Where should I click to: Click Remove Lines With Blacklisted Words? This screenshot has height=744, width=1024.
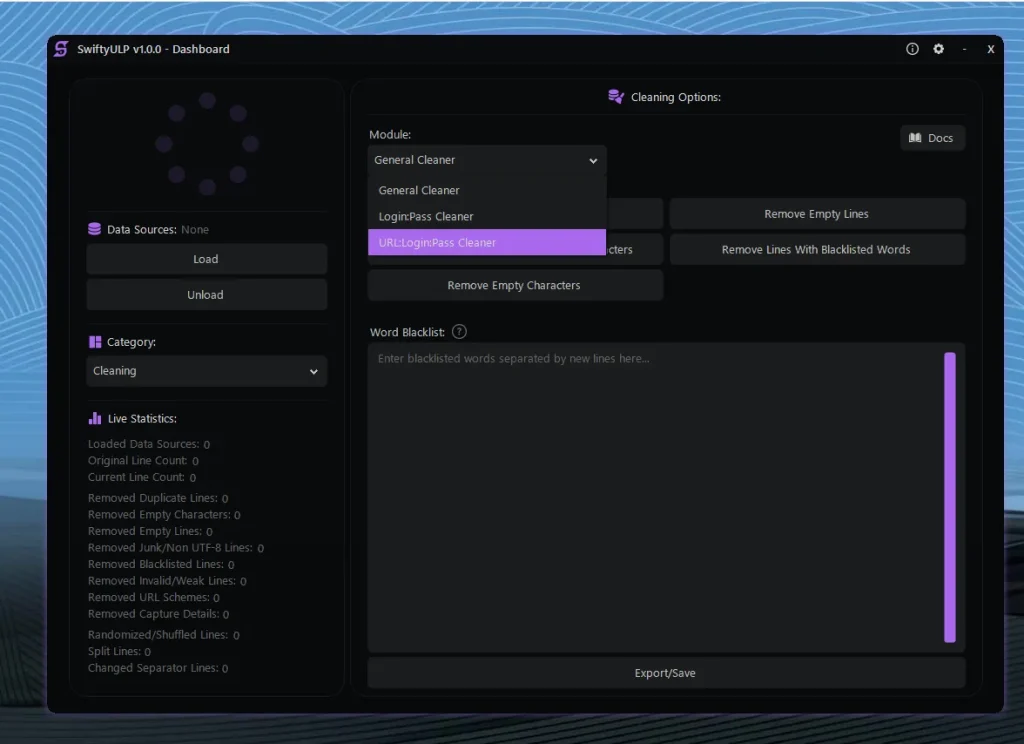817,249
